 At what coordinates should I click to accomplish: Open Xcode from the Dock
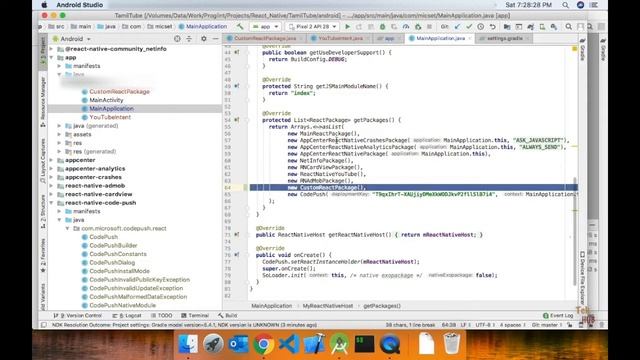tap(314, 344)
